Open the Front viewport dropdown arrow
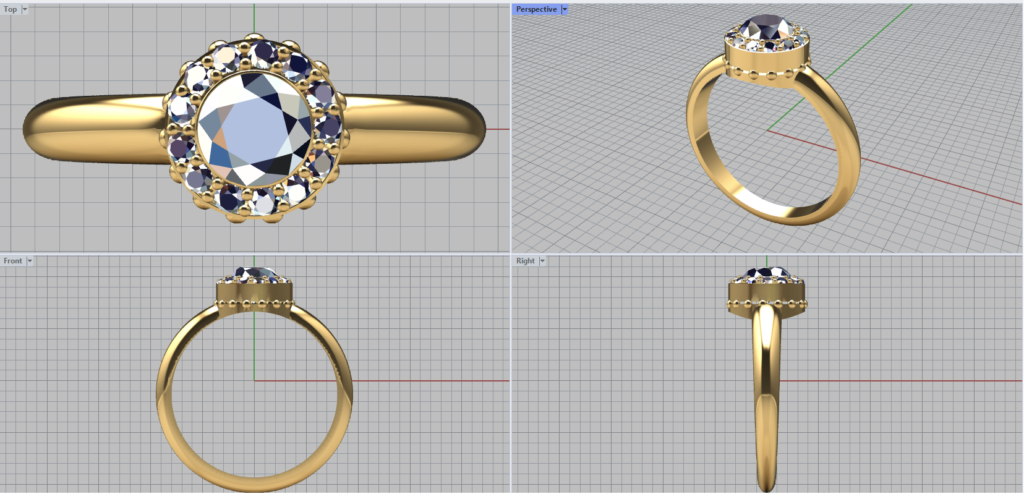The image size is (1024, 494). pyautogui.click(x=30, y=261)
